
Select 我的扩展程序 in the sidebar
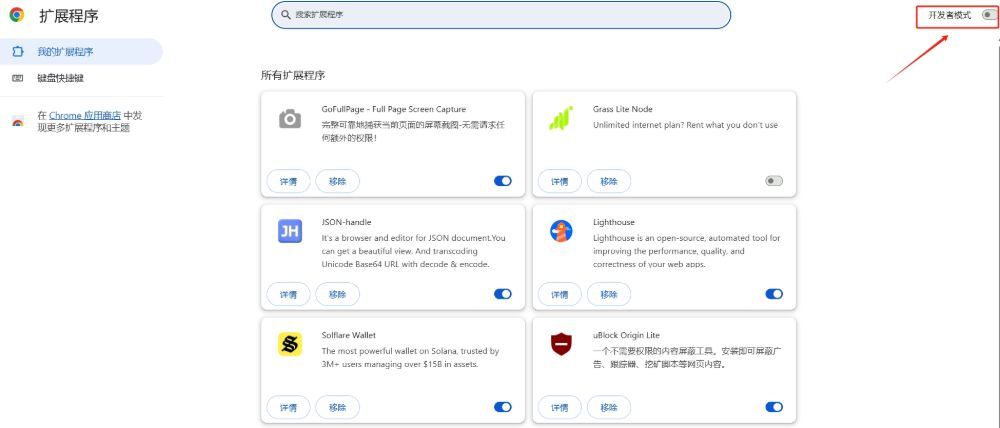81,52
